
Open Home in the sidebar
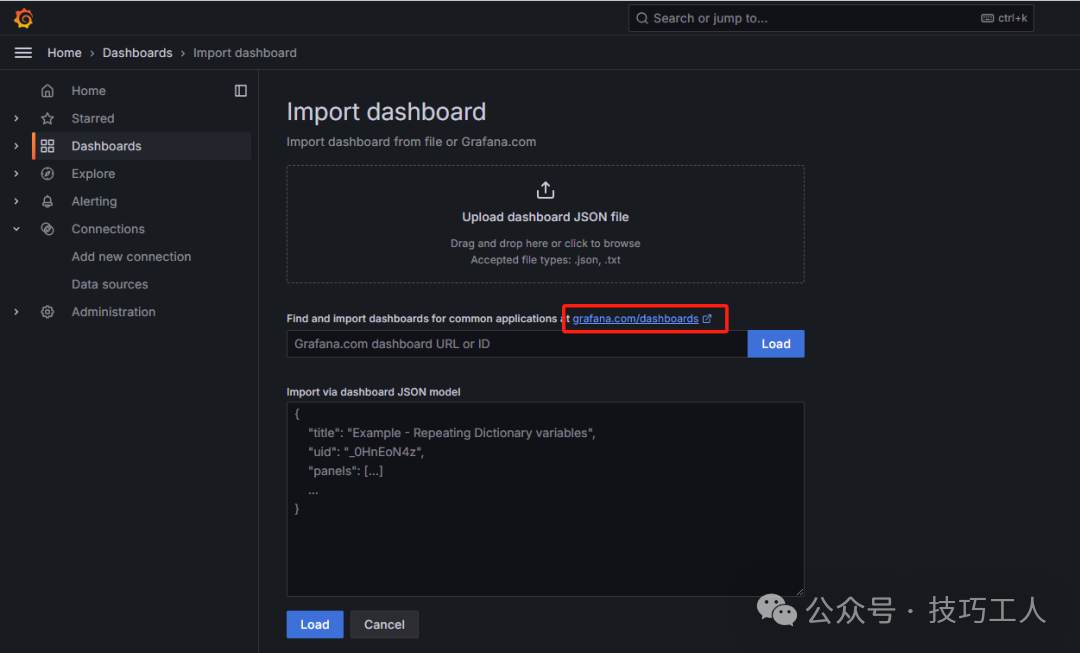[89, 91]
